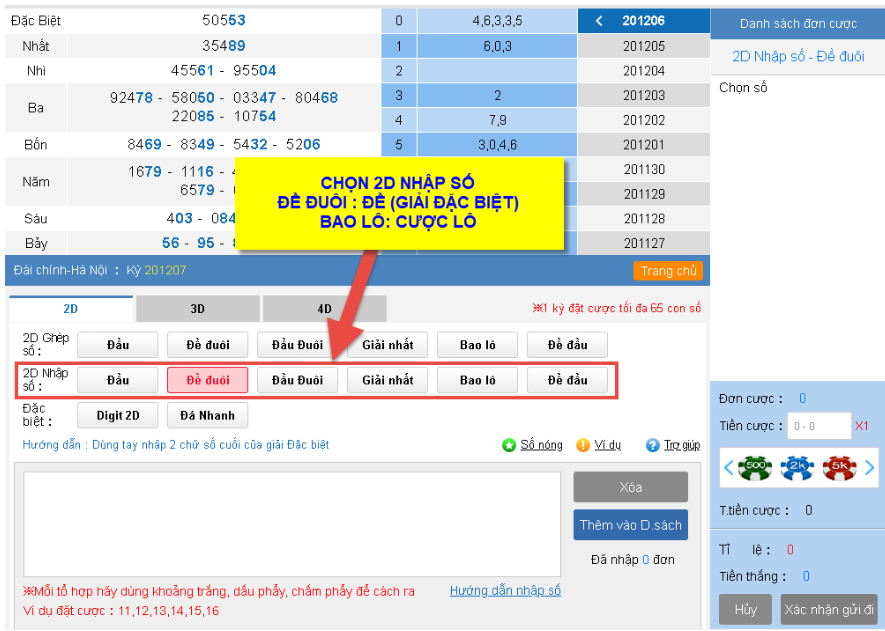Switch to the 3D tab
This screenshot has height=631, width=885.
click(x=197, y=309)
